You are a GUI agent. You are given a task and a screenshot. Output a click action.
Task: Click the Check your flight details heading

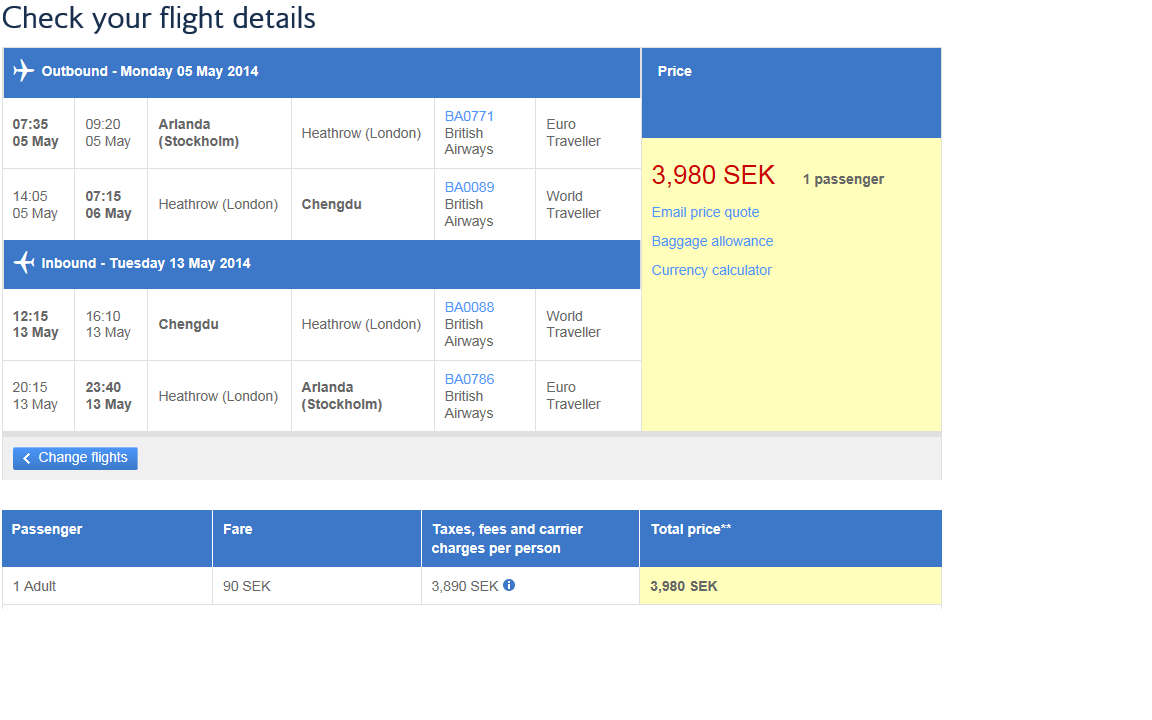[159, 18]
